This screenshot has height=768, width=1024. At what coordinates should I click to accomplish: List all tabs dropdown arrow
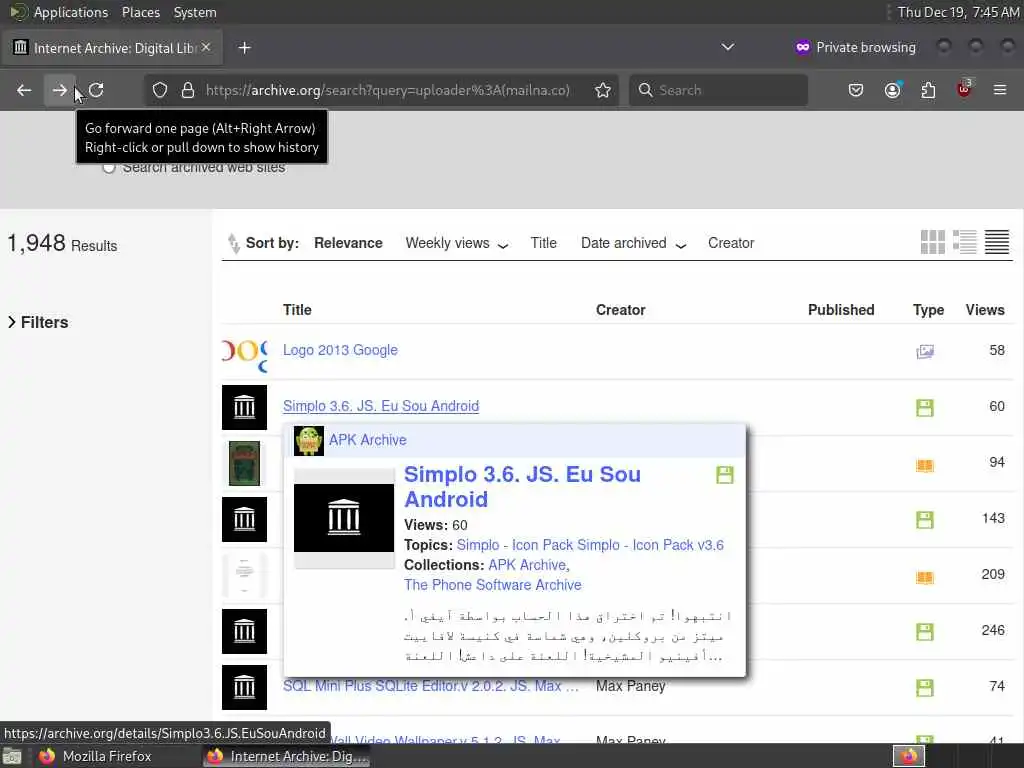728,47
